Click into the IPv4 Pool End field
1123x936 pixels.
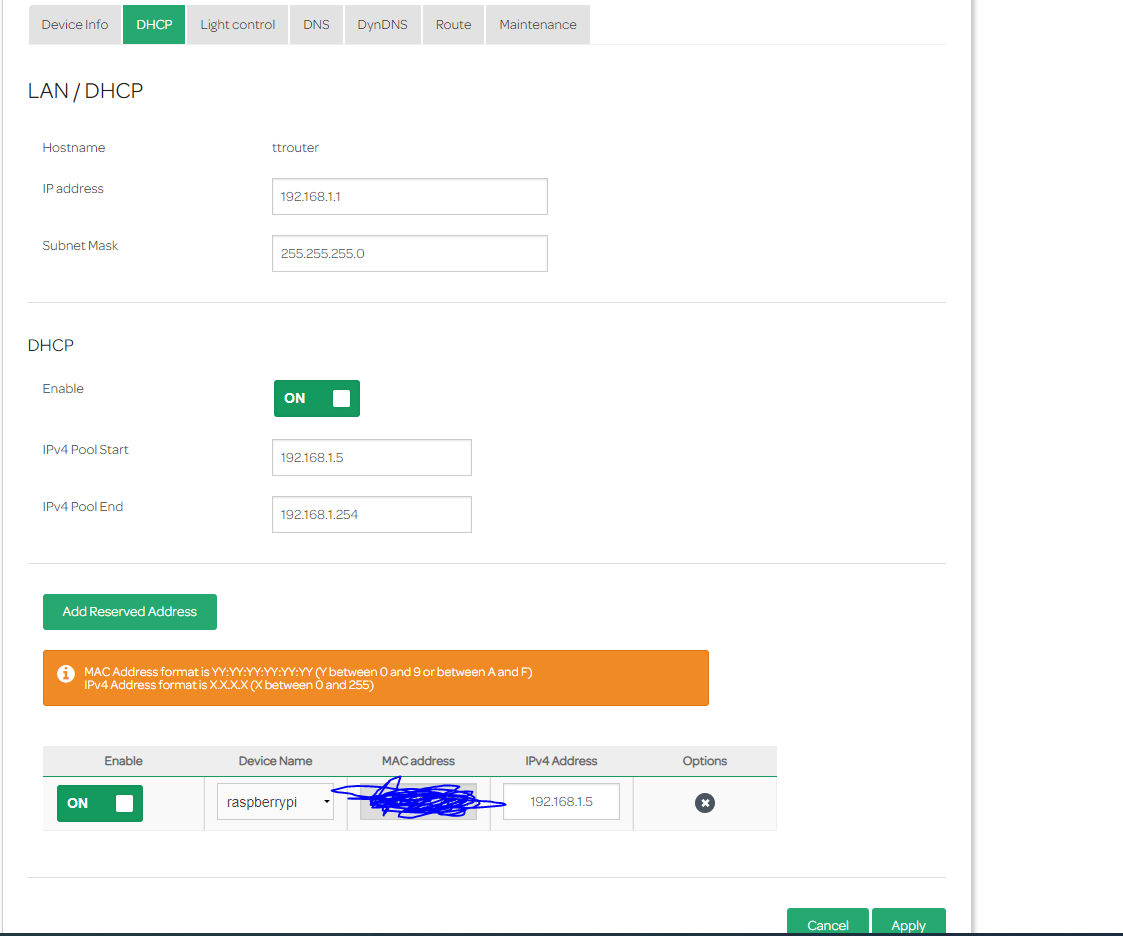[x=371, y=515]
